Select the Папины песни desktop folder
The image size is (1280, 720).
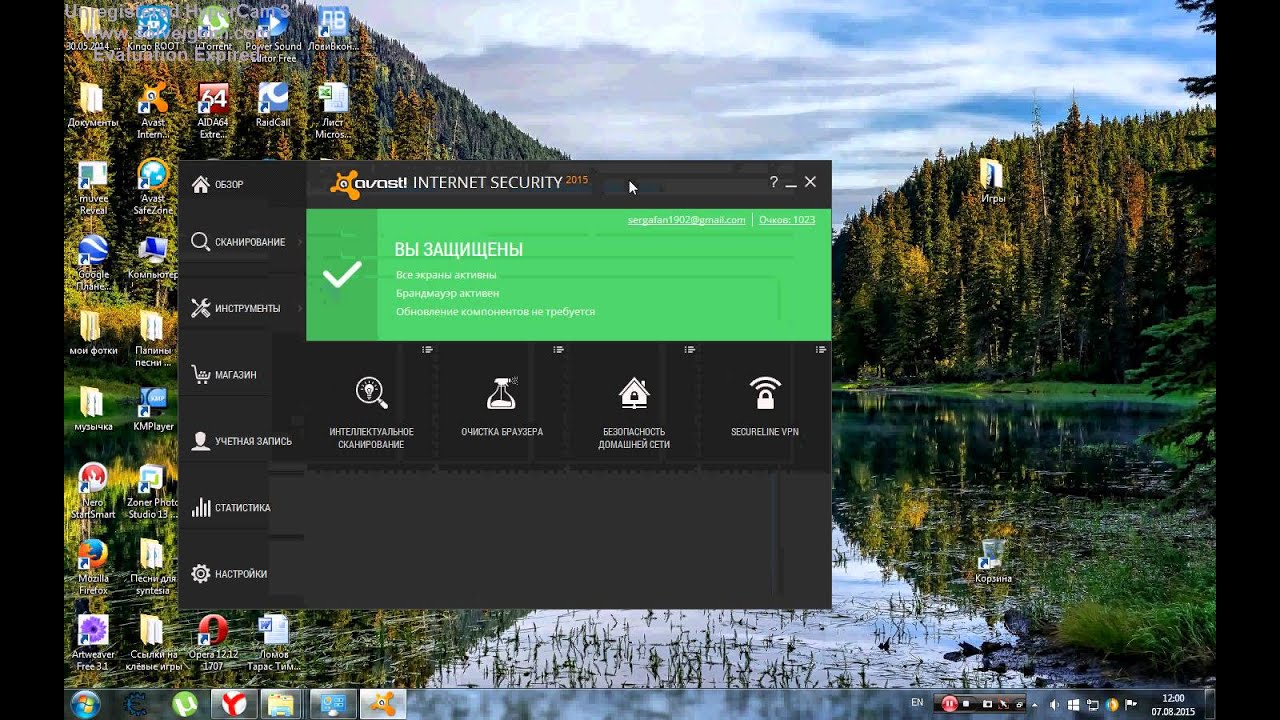point(152,339)
